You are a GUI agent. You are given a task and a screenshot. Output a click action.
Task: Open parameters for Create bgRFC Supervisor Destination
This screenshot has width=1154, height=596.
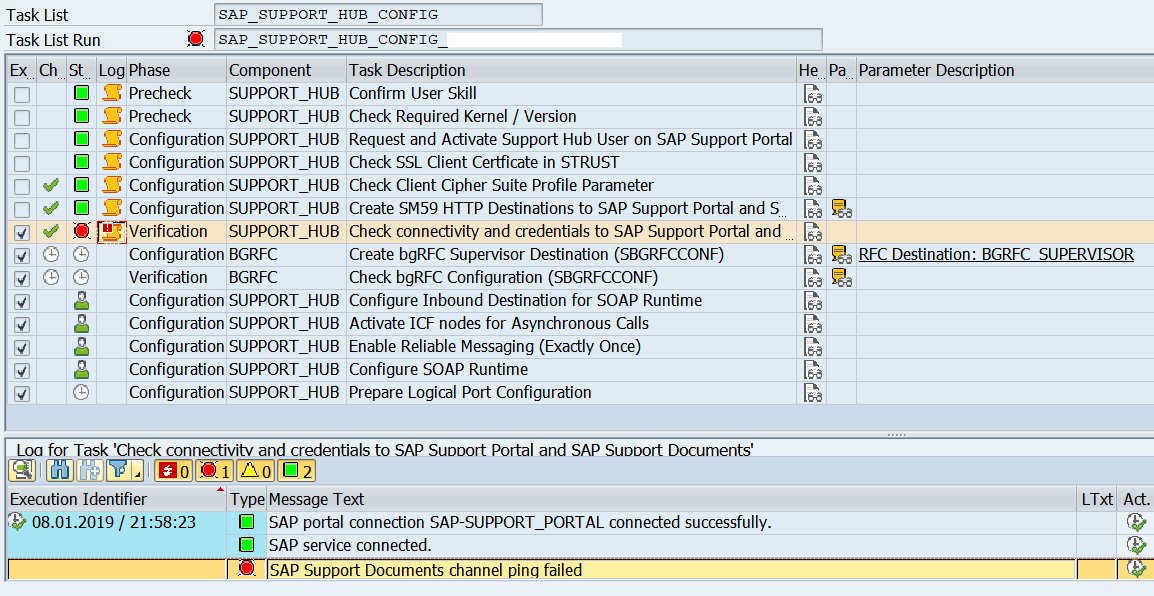pyautogui.click(x=842, y=255)
